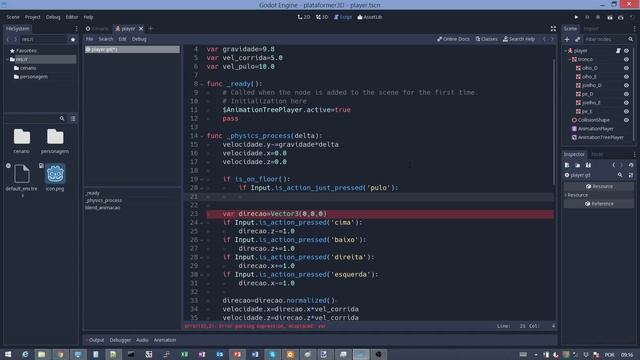This screenshot has height=360, width=640.
Task: Pause the running scene
Action: (x=587, y=17)
